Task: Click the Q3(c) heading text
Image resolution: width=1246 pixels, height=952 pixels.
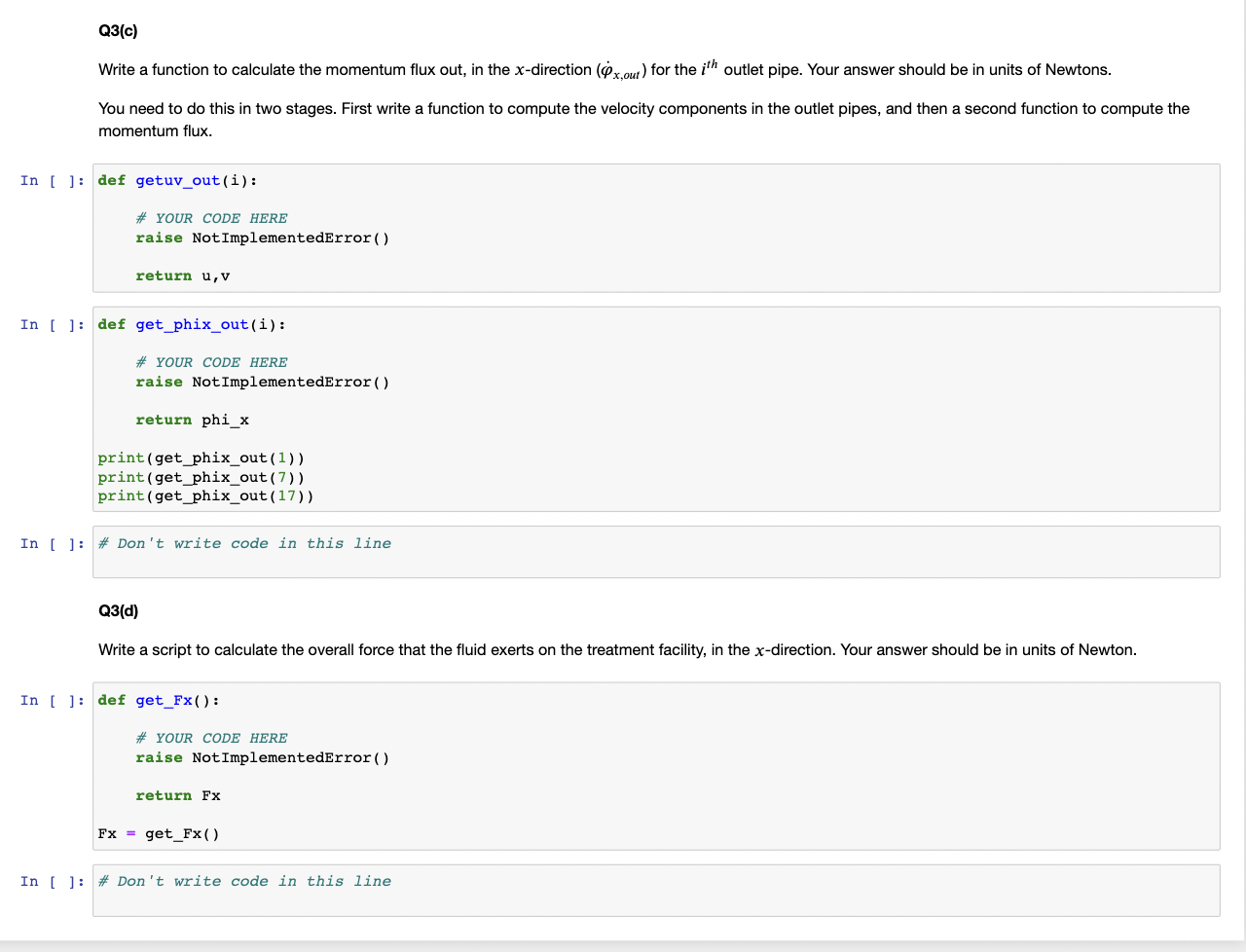Action: pyautogui.click(x=118, y=31)
